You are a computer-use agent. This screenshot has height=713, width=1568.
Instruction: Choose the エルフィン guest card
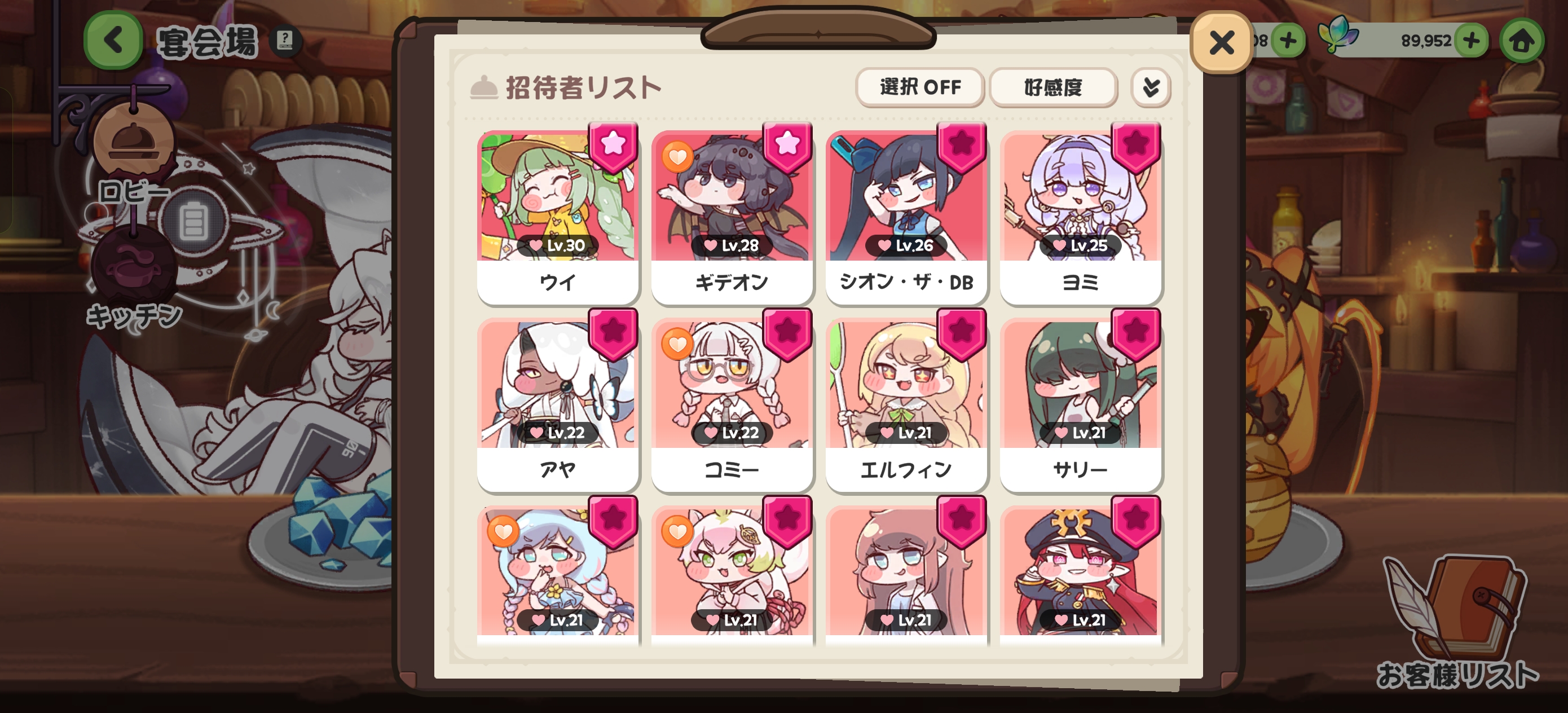coord(906,404)
